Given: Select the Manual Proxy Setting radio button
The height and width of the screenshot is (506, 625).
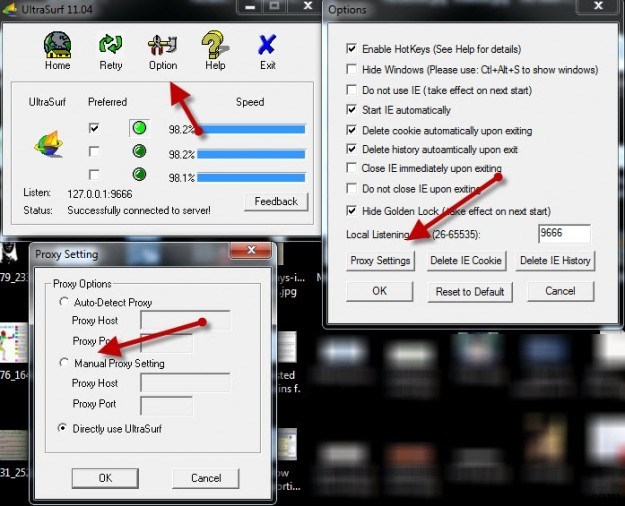Looking at the screenshot, I should coord(64,362).
